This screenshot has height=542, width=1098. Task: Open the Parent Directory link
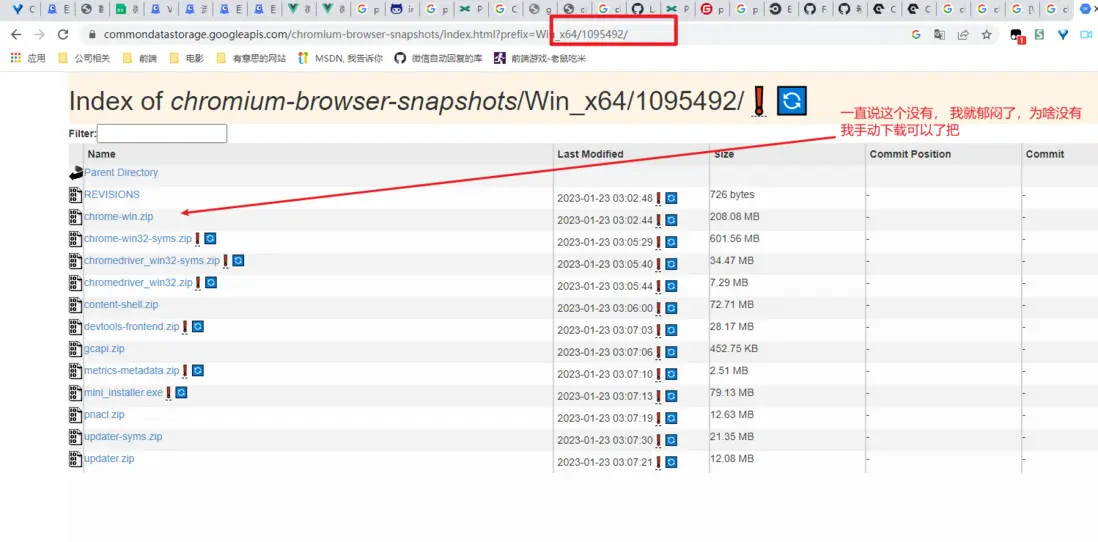coord(121,172)
